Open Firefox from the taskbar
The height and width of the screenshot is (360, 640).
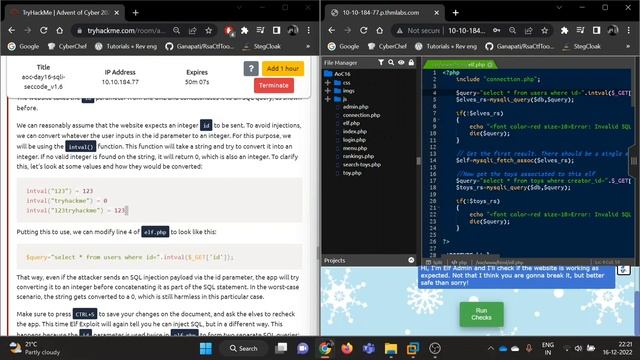click(347, 348)
